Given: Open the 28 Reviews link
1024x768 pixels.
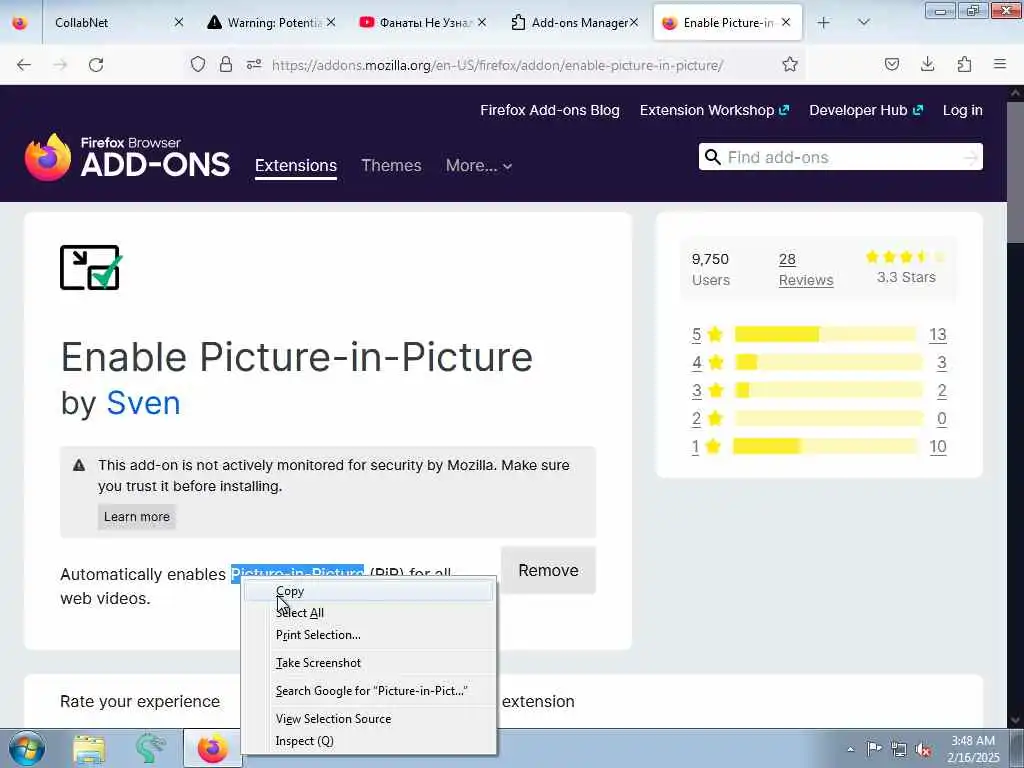Looking at the screenshot, I should point(806,269).
